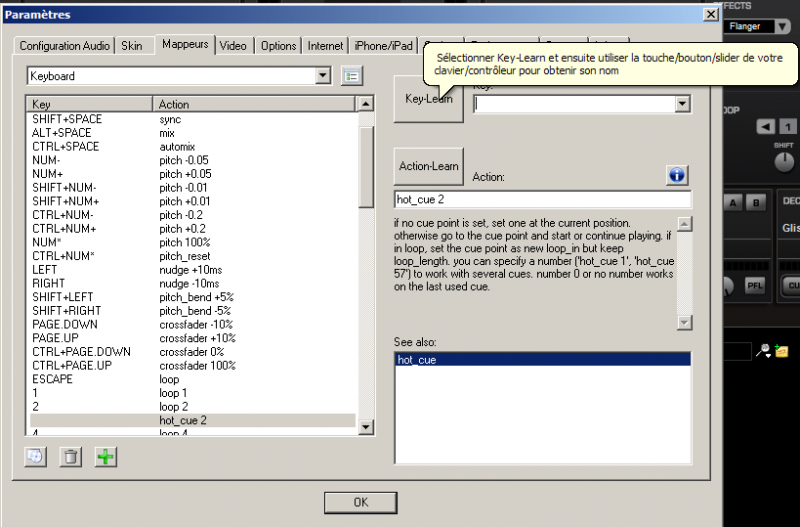800x527 pixels.
Task: Click loop button 1 in the skin
Action: pyautogui.click(x=788, y=127)
